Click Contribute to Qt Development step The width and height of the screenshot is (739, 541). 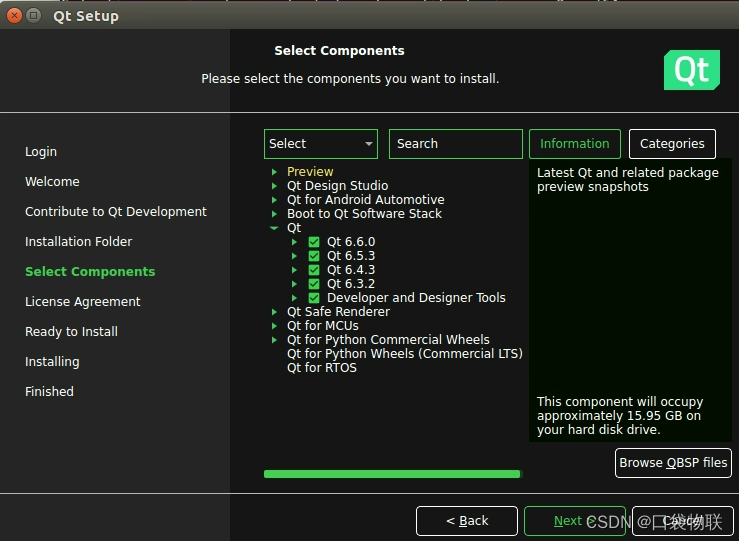116,212
